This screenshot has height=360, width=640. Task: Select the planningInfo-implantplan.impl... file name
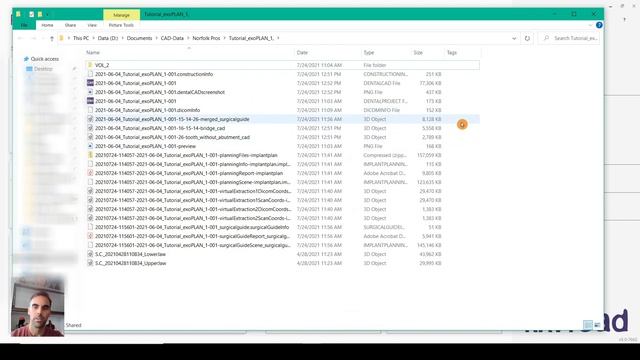(x=193, y=164)
